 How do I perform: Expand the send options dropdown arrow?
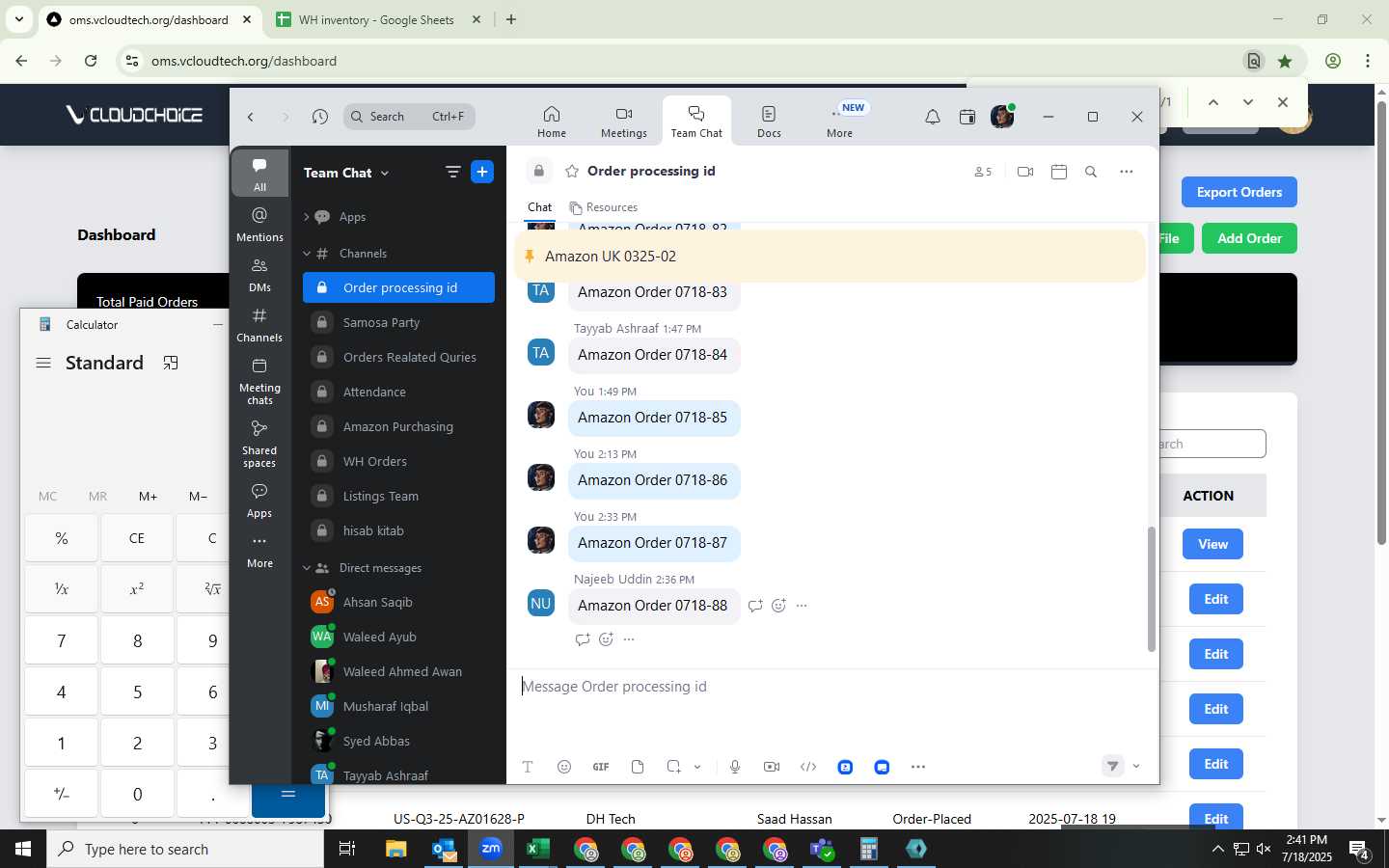(x=1136, y=766)
